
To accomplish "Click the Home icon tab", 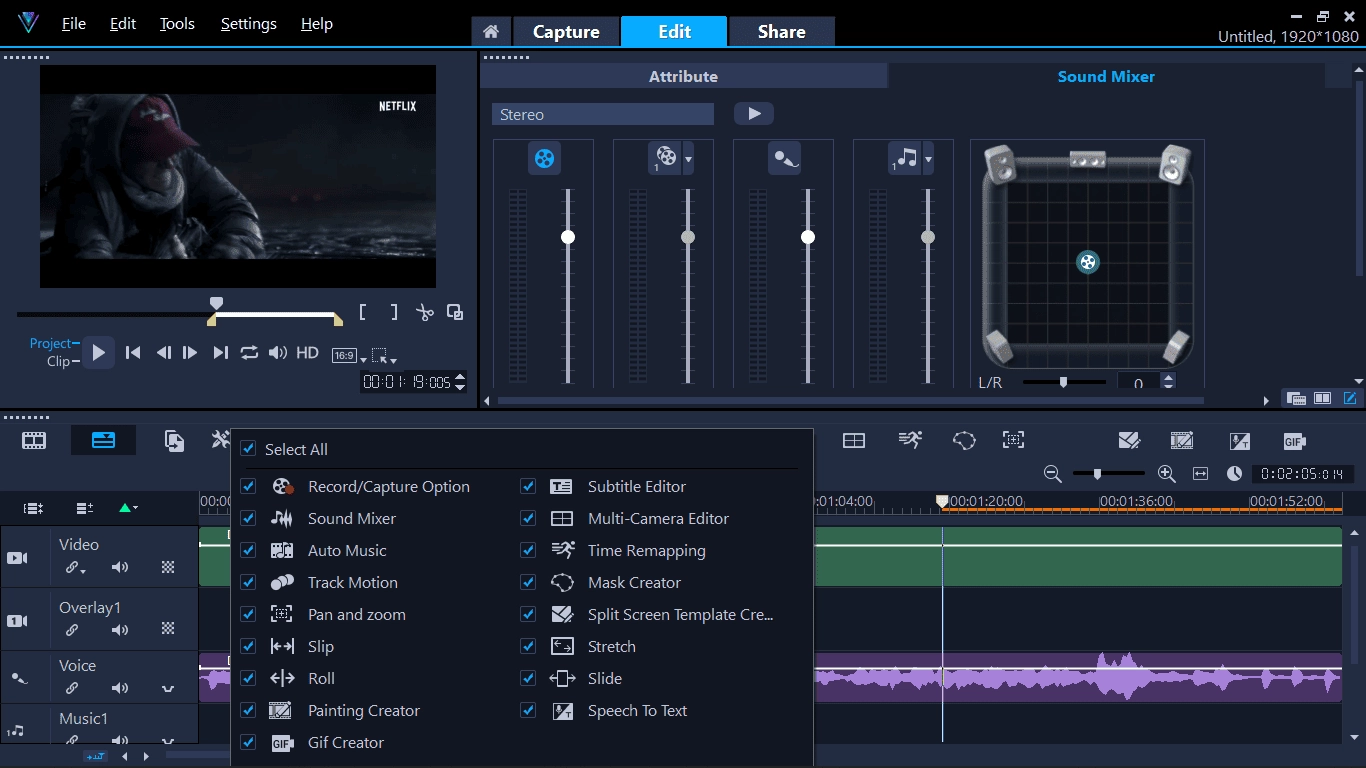I will 491,31.
